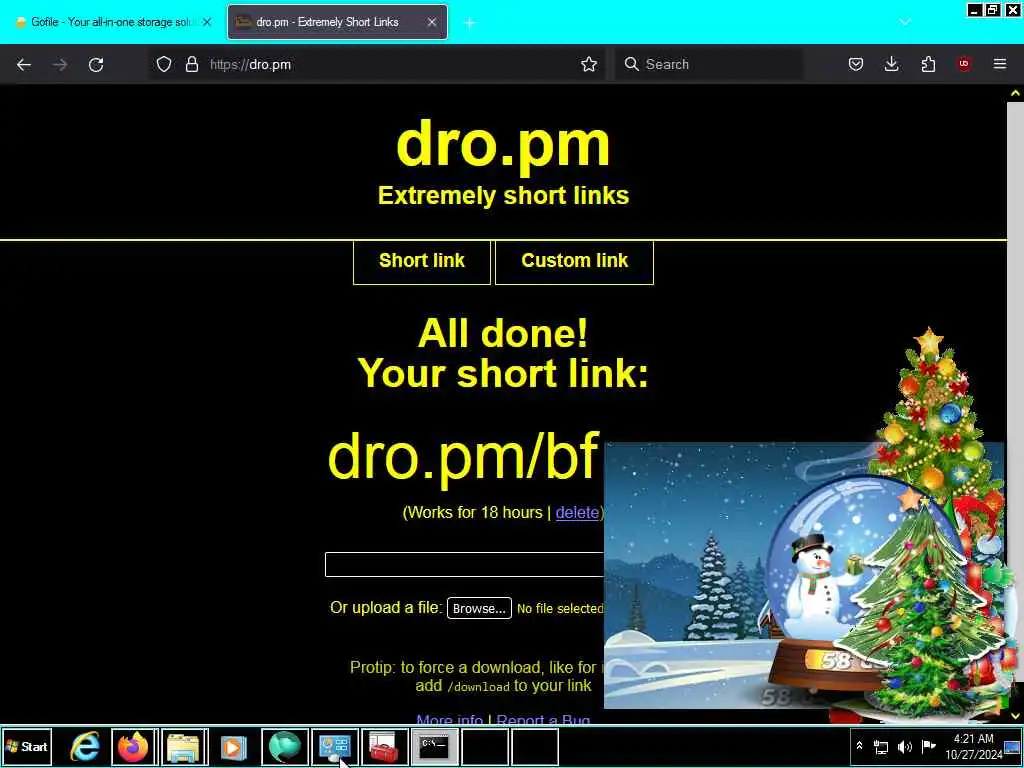Choose the Custom link option

[x=575, y=261]
